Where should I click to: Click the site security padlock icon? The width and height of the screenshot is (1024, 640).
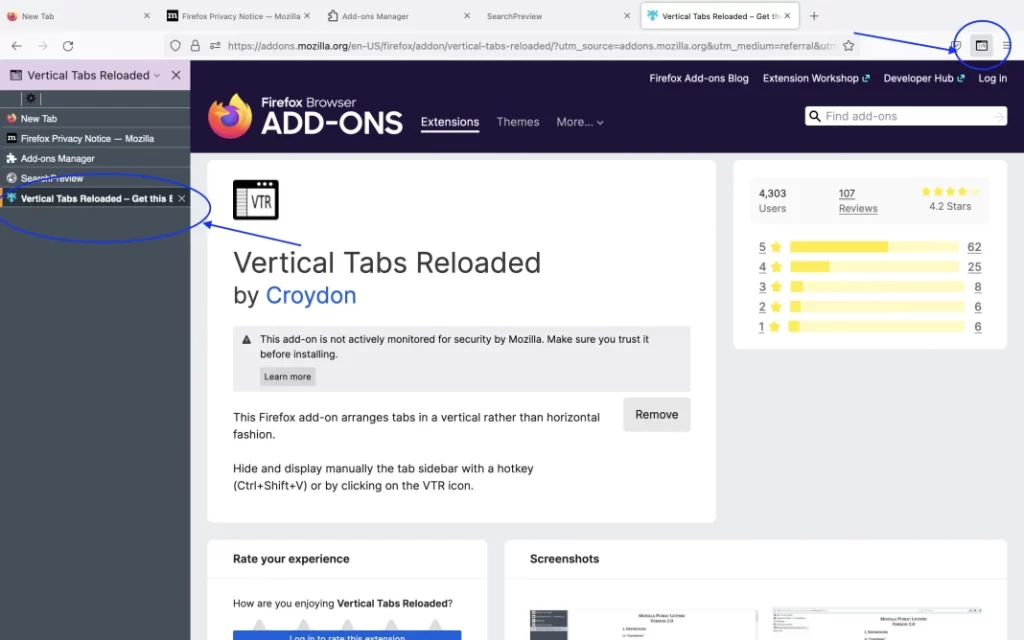[x=195, y=46]
